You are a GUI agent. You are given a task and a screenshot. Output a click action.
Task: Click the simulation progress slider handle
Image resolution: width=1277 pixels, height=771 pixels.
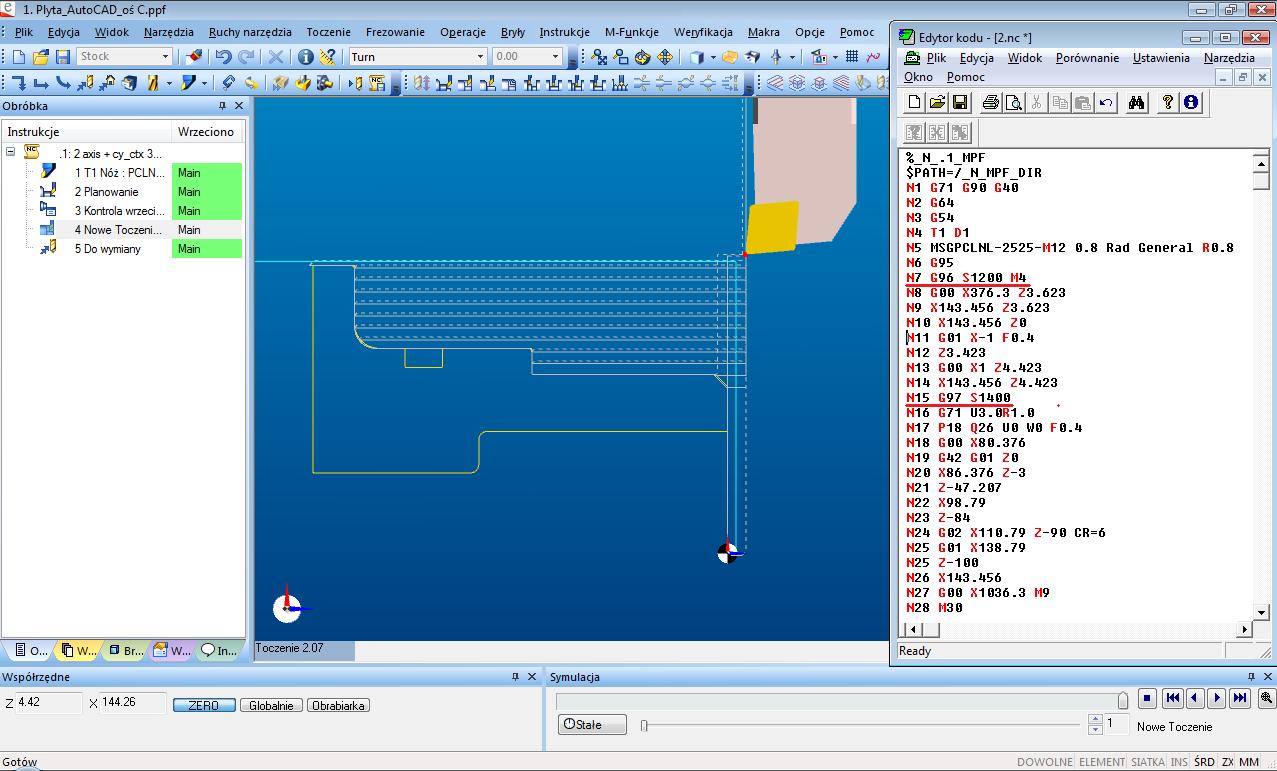tap(1123, 700)
